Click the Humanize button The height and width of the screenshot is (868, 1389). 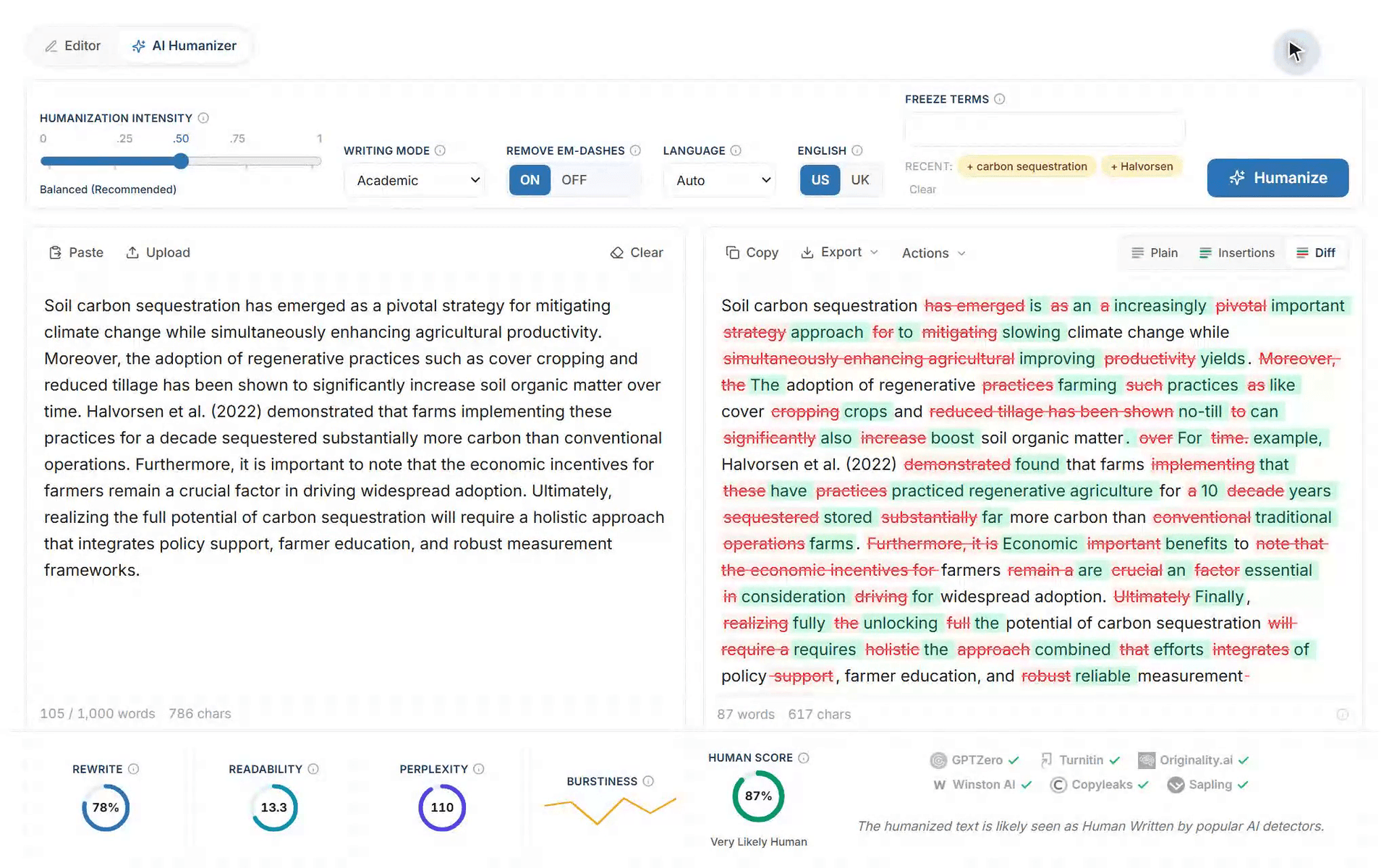click(1278, 178)
